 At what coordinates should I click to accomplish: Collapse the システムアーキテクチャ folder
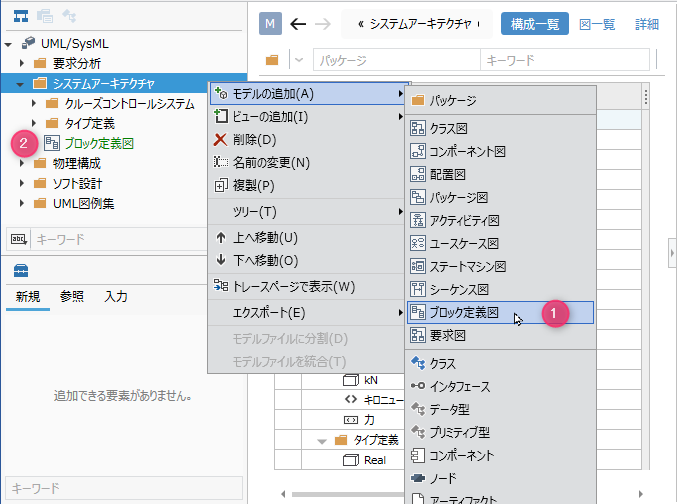coord(20,84)
